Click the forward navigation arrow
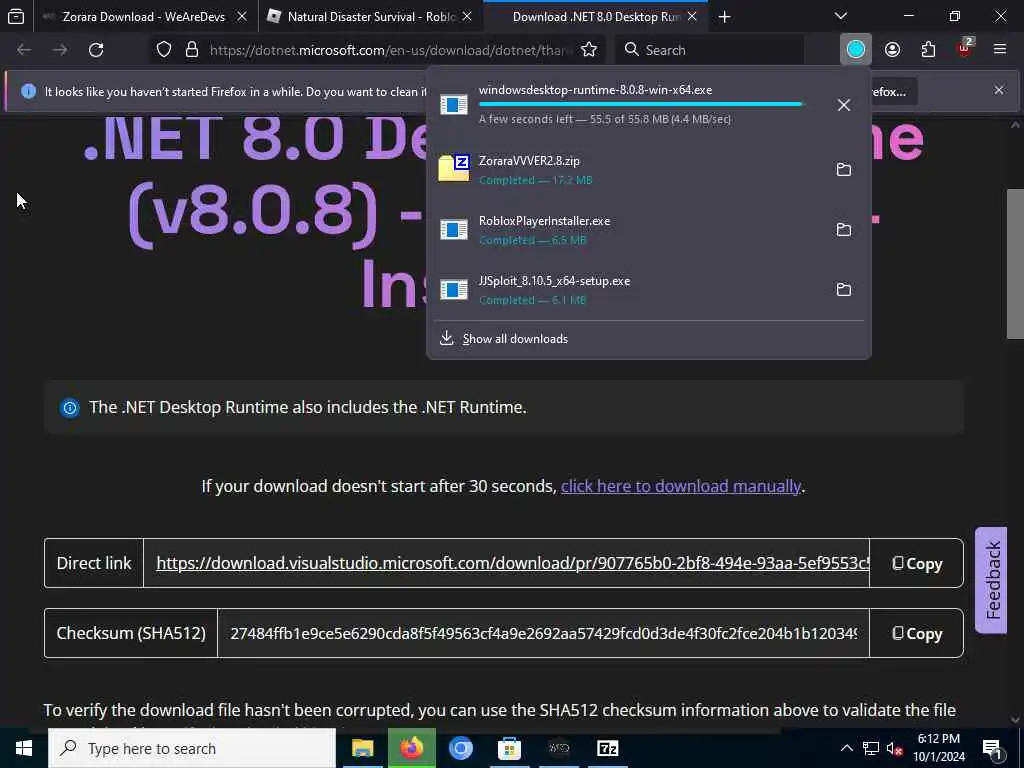Image resolution: width=1024 pixels, height=768 pixels. tap(60, 50)
